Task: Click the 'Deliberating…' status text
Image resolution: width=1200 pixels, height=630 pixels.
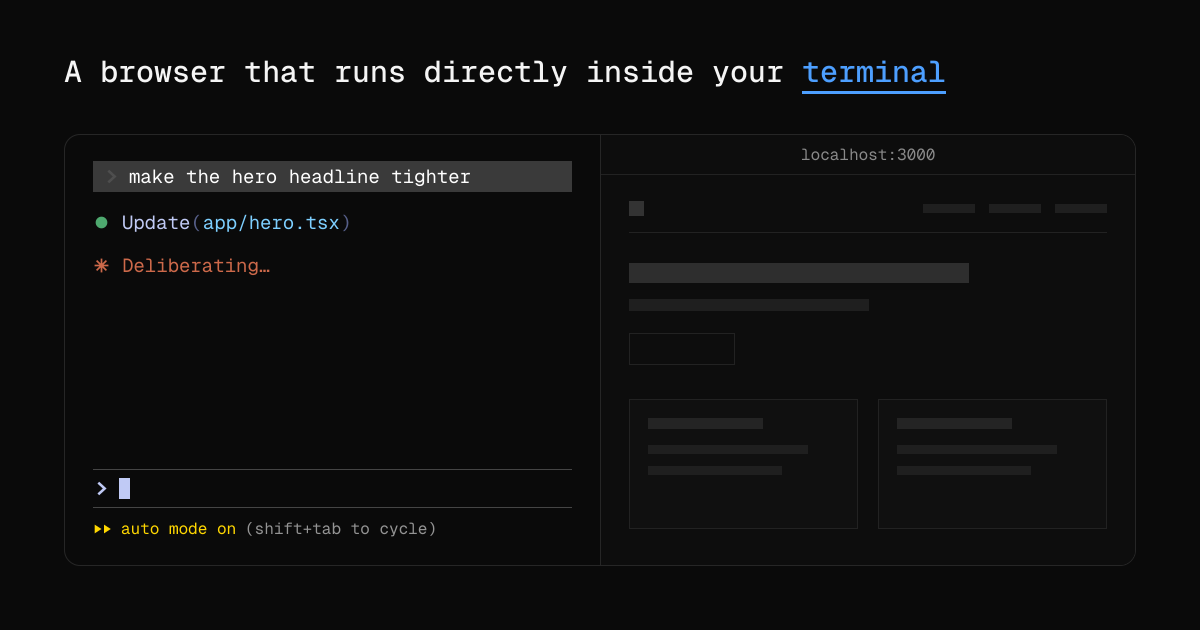Action: pos(196,266)
